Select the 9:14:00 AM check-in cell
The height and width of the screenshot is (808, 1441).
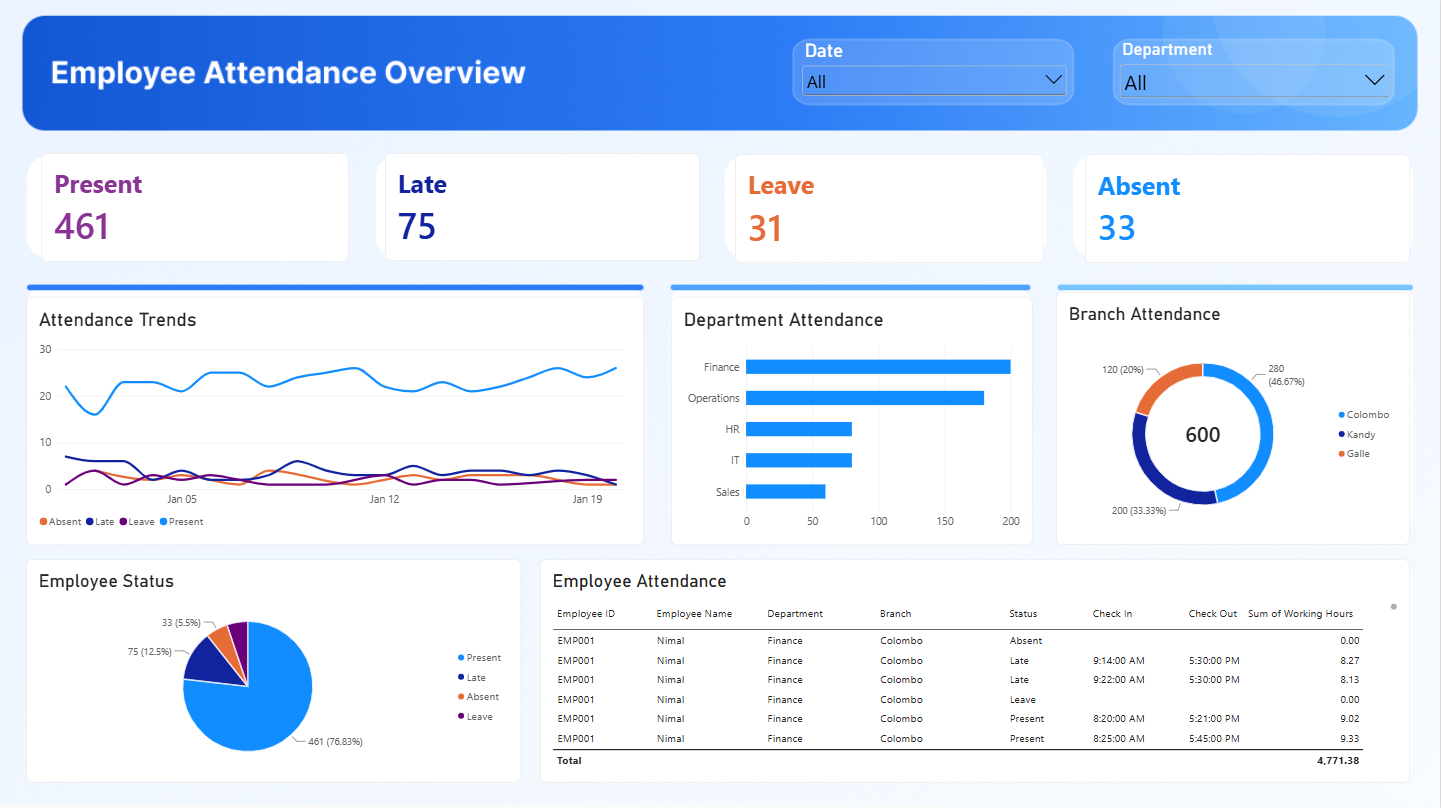click(x=1119, y=661)
